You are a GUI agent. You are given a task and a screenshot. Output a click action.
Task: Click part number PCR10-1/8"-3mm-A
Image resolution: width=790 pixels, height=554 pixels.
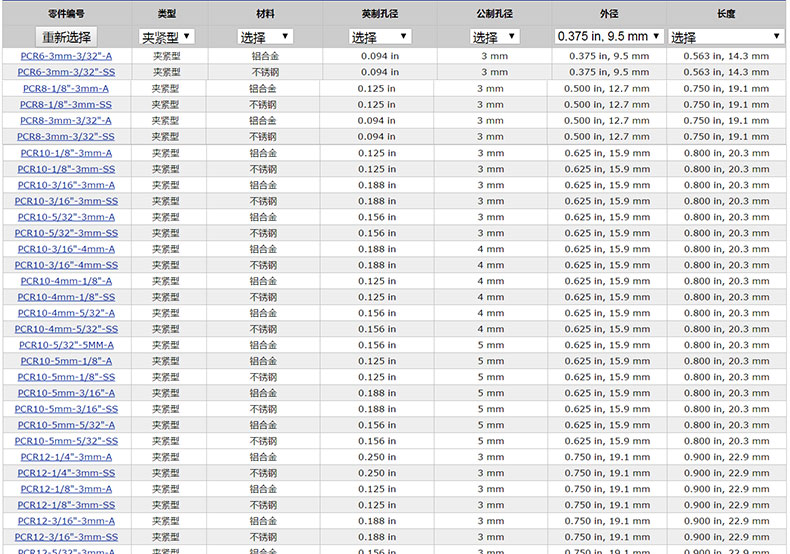click(66, 153)
